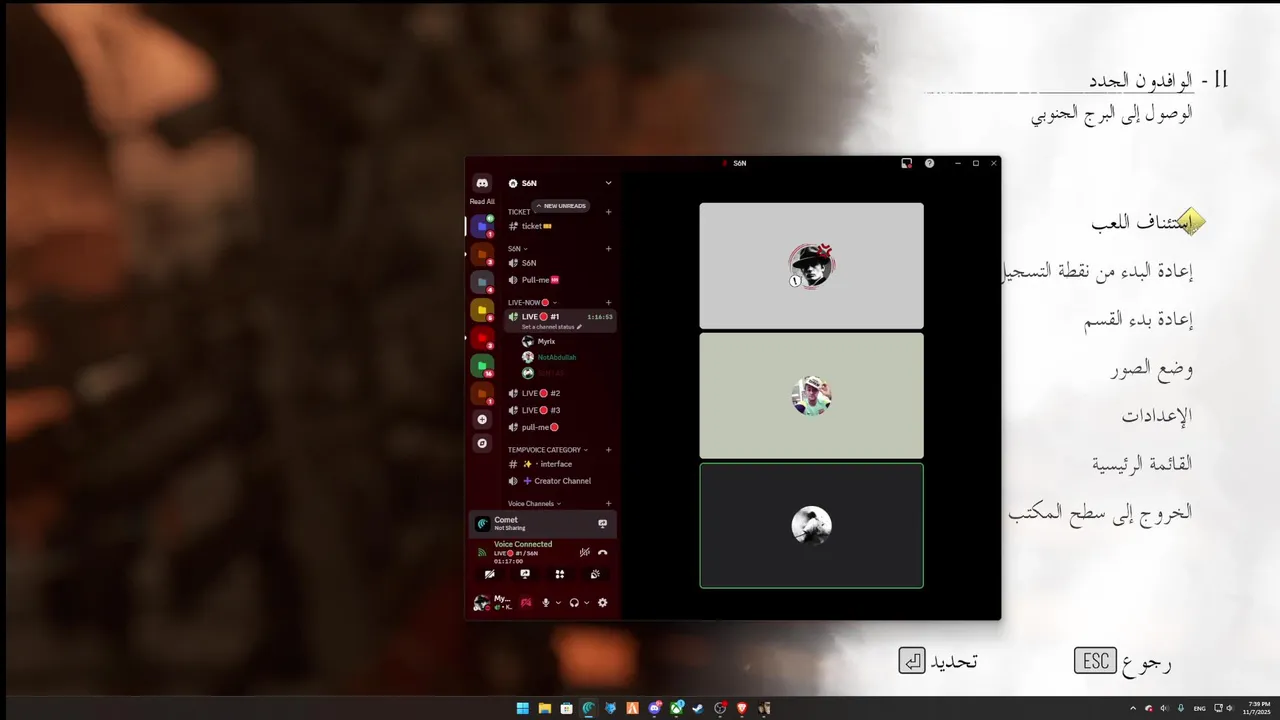Collapse the TICKET category header
This screenshot has width=1280, height=720.
coord(519,212)
